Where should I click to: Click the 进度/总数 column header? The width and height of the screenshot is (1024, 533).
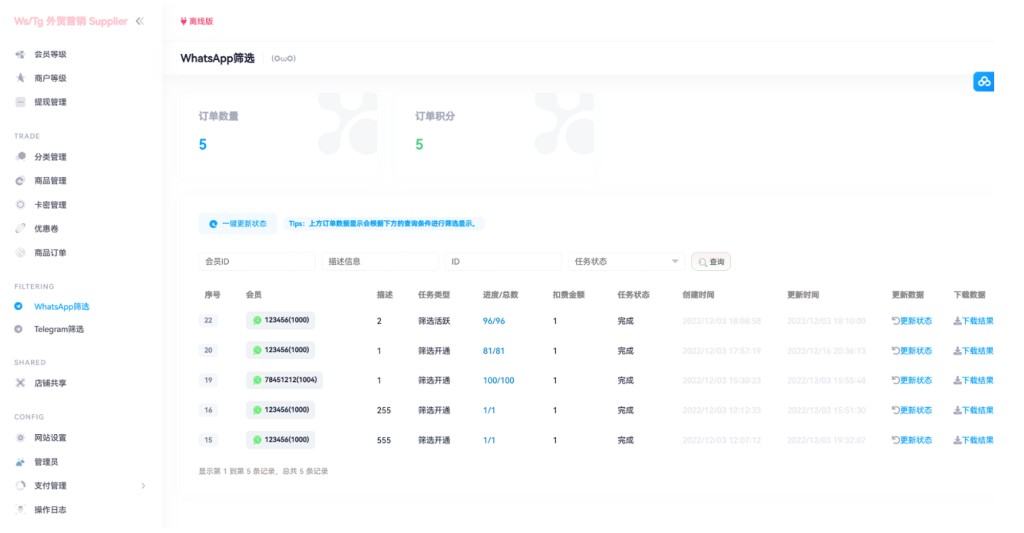tap(500, 295)
